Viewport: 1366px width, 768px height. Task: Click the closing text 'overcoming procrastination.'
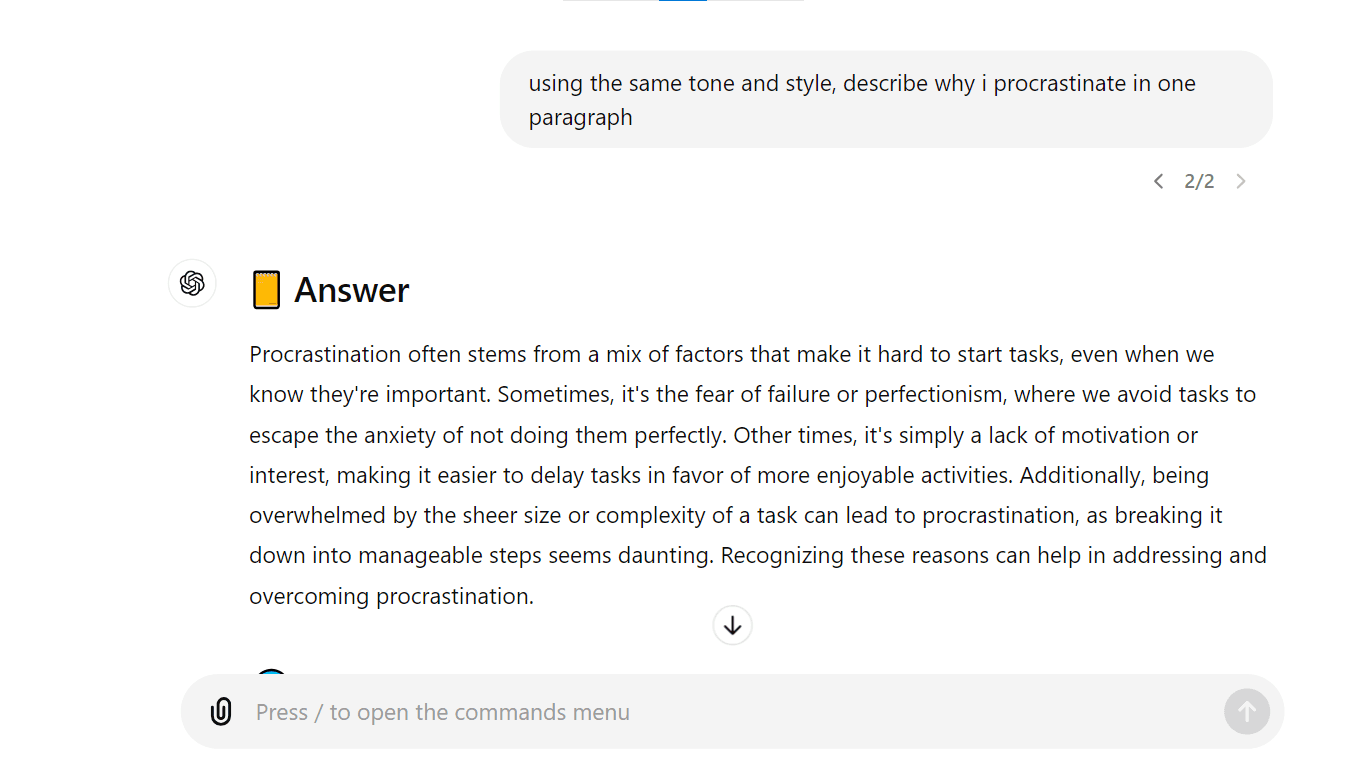pos(391,596)
